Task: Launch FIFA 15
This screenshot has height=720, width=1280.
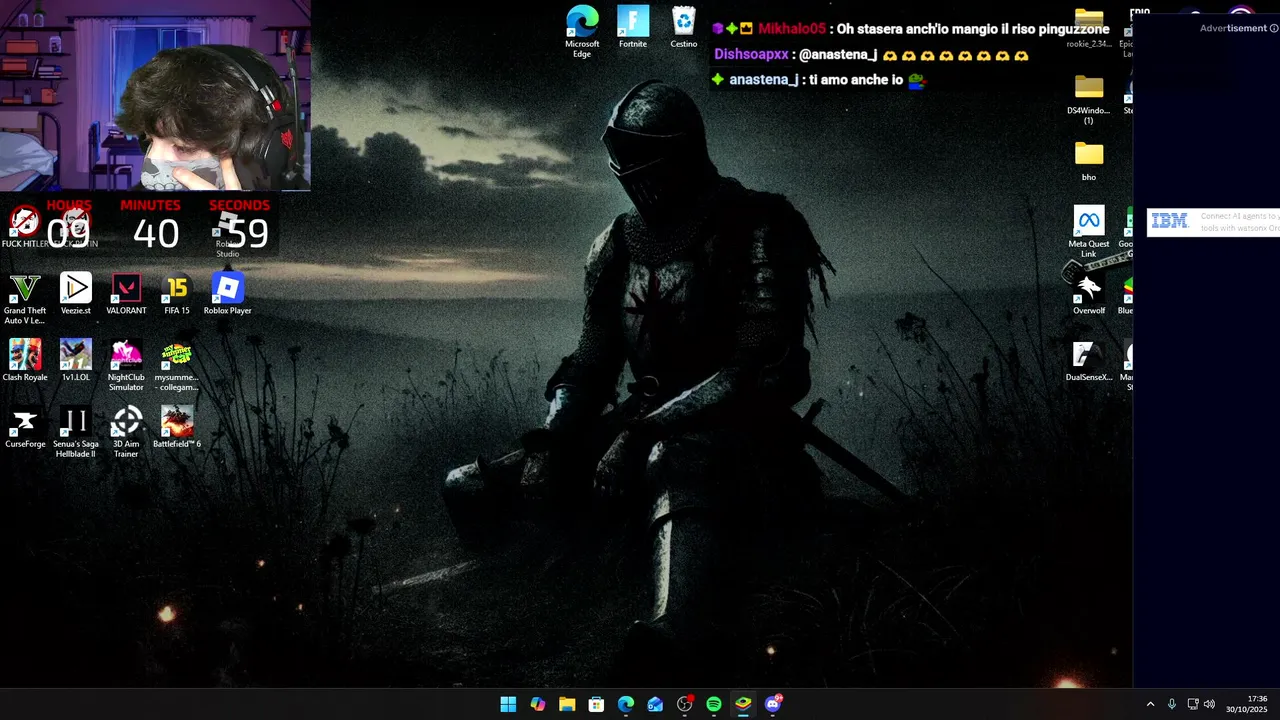Action: click(x=177, y=294)
